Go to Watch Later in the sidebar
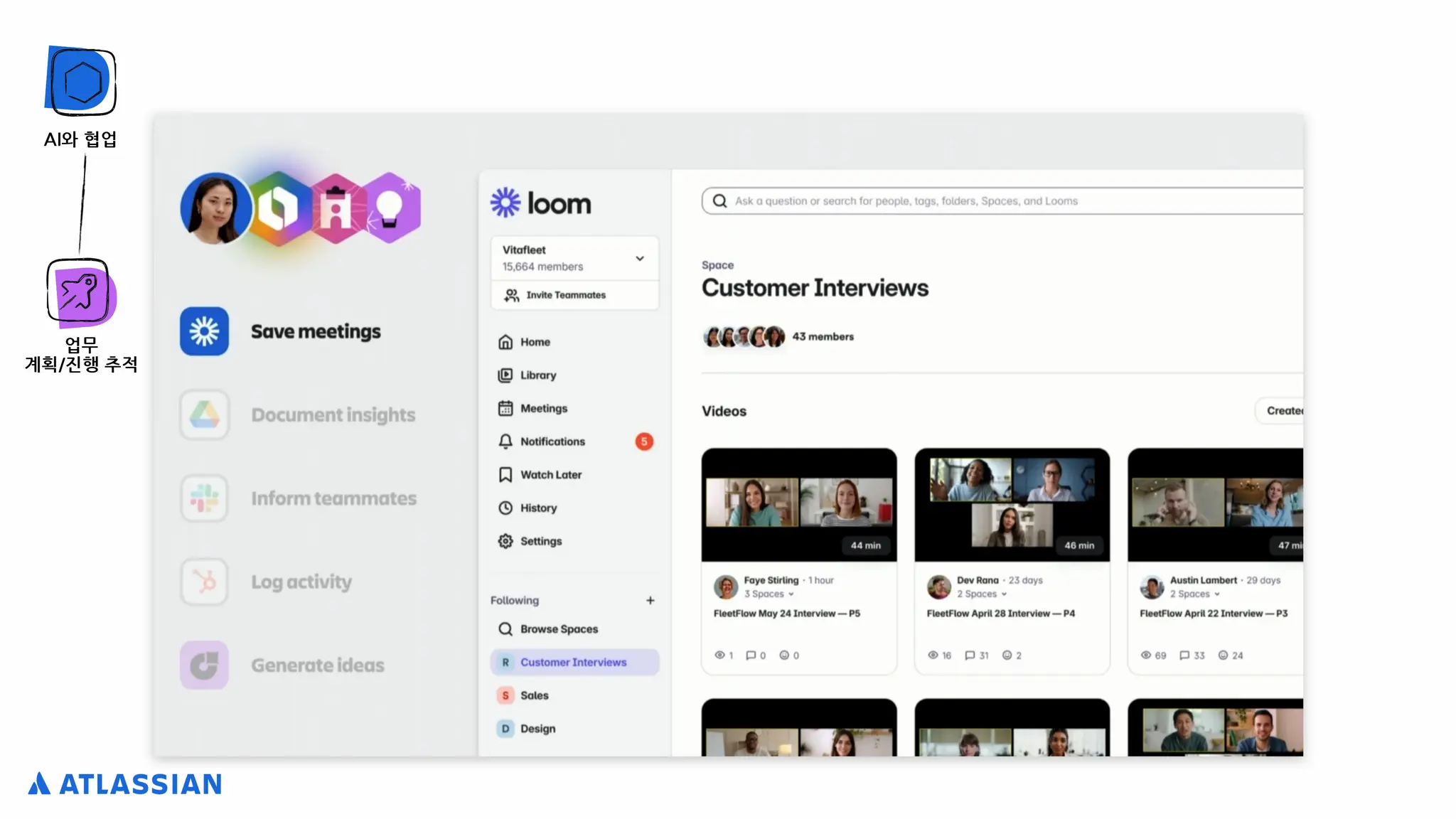1456x819 pixels. [x=550, y=475]
